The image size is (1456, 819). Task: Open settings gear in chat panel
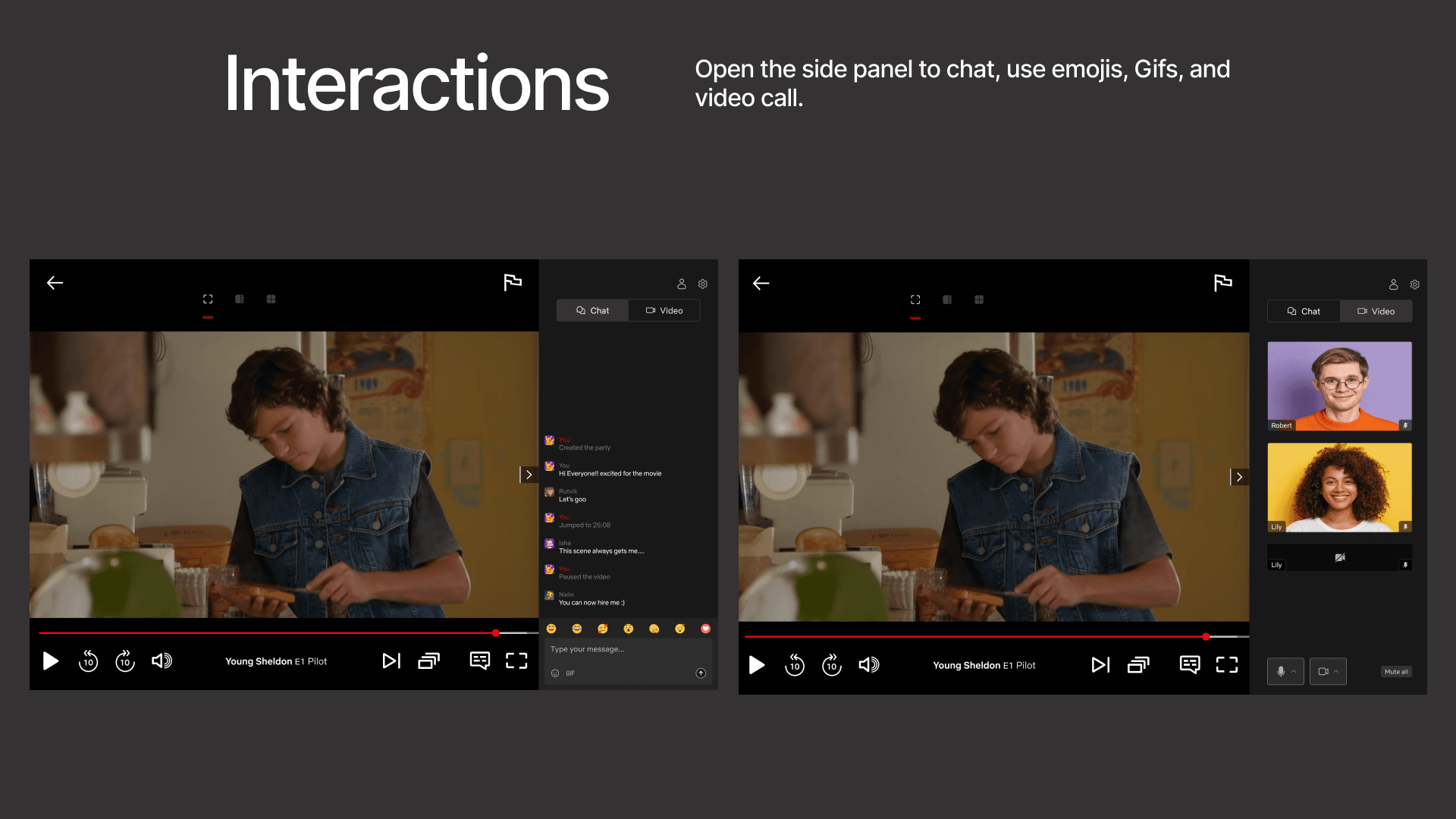(703, 284)
